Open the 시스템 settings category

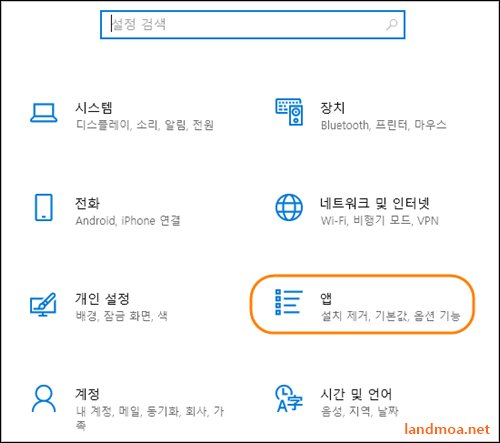(x=94, y=108)
